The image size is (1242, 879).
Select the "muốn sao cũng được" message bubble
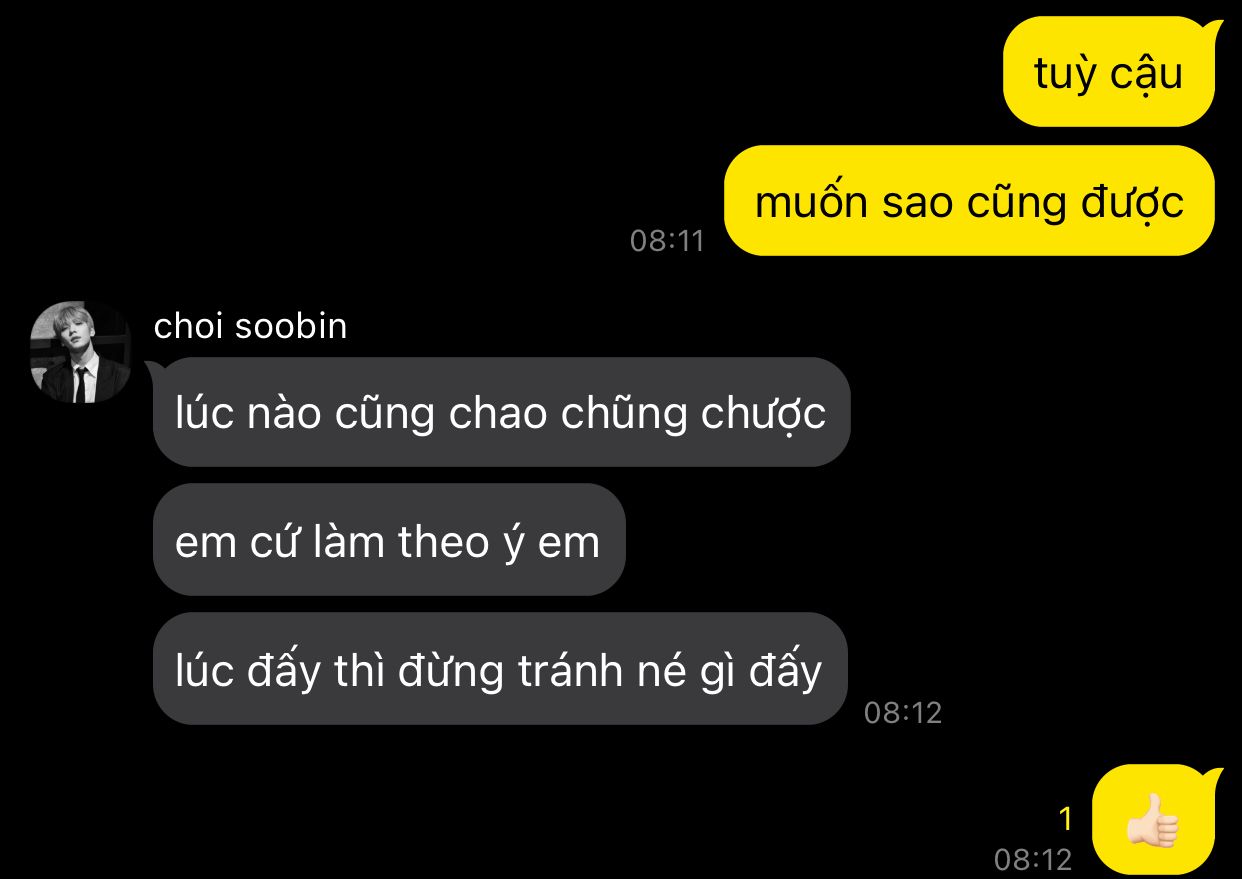pos(969,201)
